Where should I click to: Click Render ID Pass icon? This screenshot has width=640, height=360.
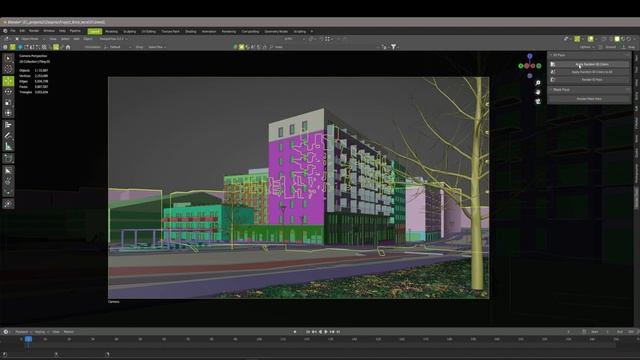coord(553,80)
